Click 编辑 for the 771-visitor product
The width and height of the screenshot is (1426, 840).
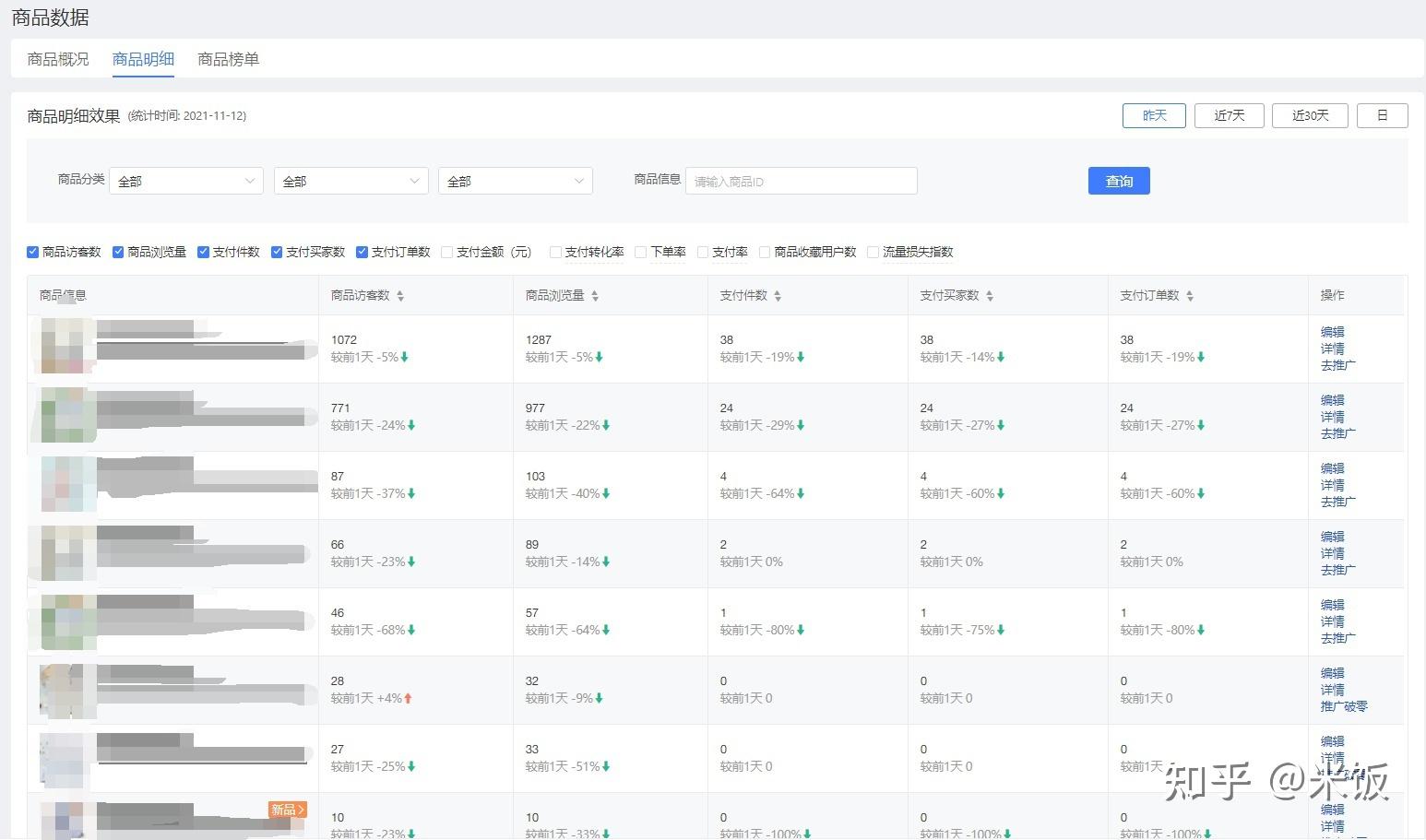[x=1332, y=400]
